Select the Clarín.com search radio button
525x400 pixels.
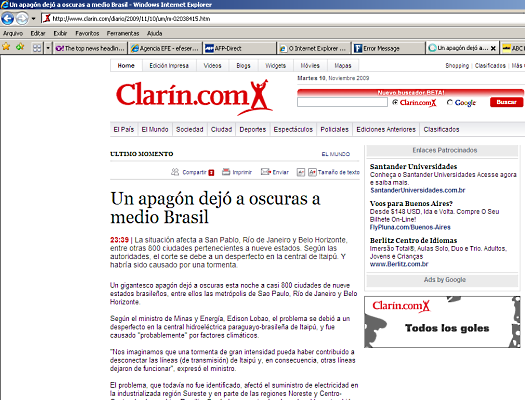tap(395, 102)
